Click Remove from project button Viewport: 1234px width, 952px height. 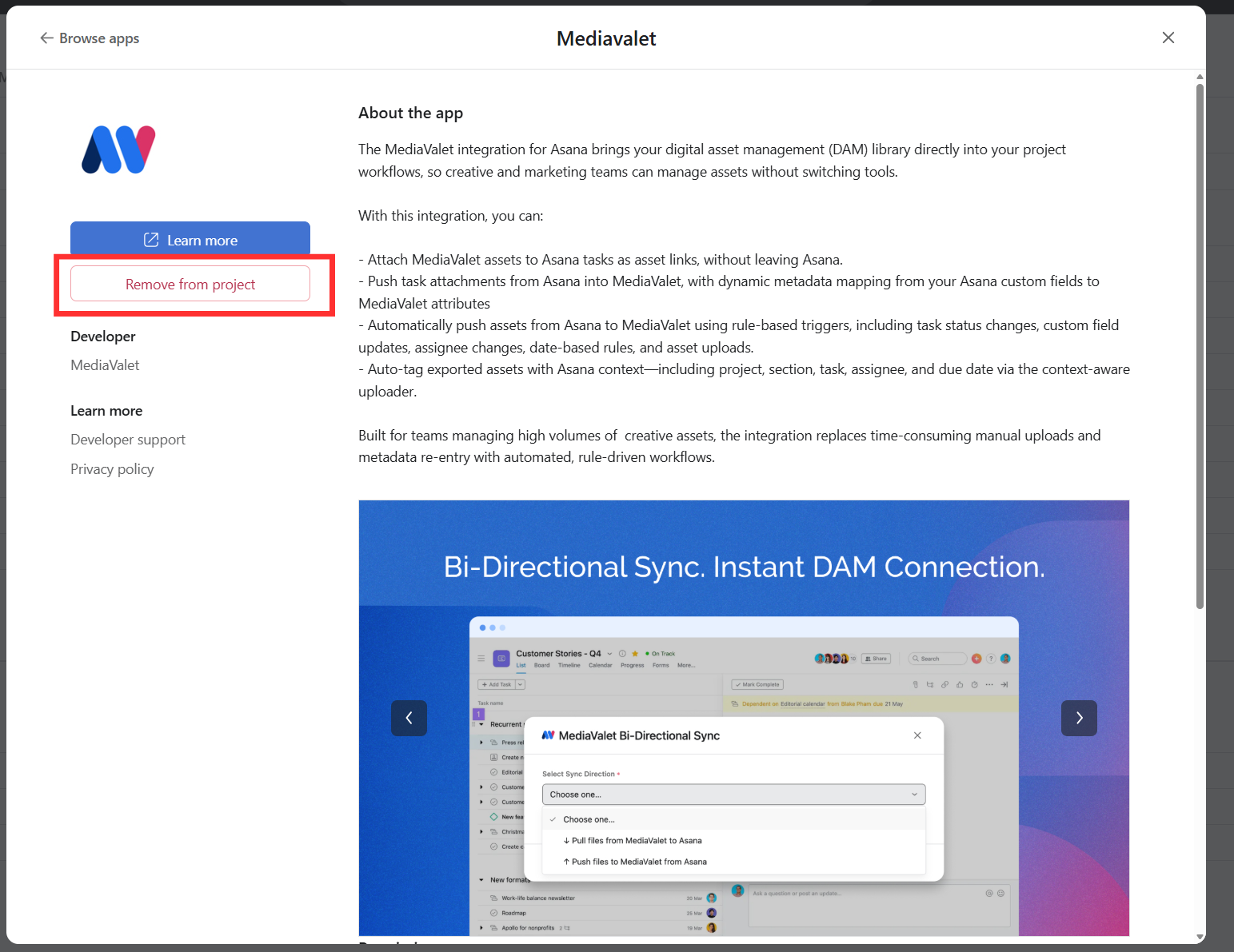tap(190, 284)
